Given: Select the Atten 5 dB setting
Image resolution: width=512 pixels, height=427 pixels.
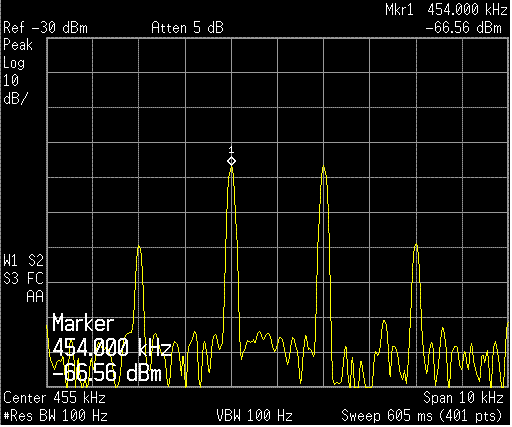Looking at the screenshot, I should pyautogui.click(x=187, y=28).
